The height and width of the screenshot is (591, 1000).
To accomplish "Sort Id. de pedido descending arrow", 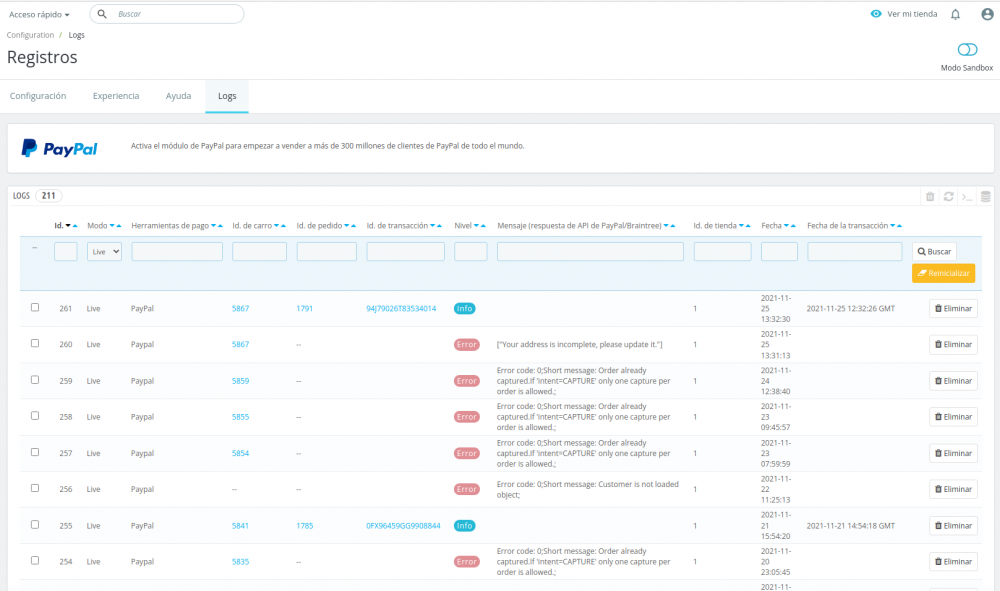I will 347,226.
